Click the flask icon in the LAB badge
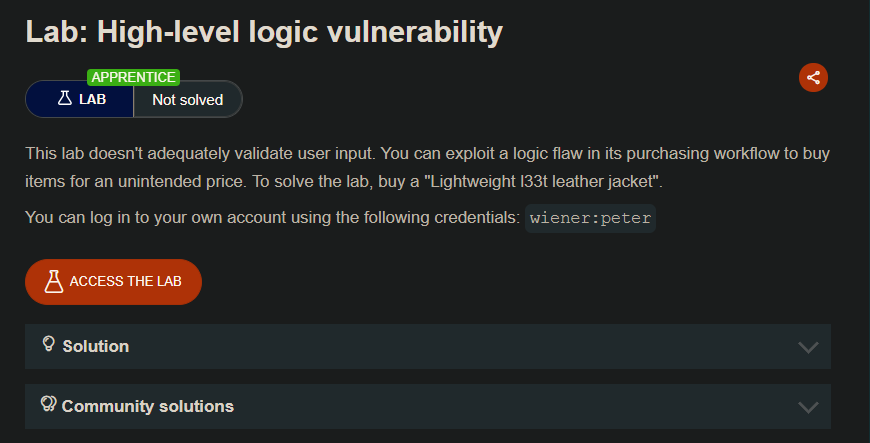This screenshot has height=443, width=870. [x=65, y=99]
